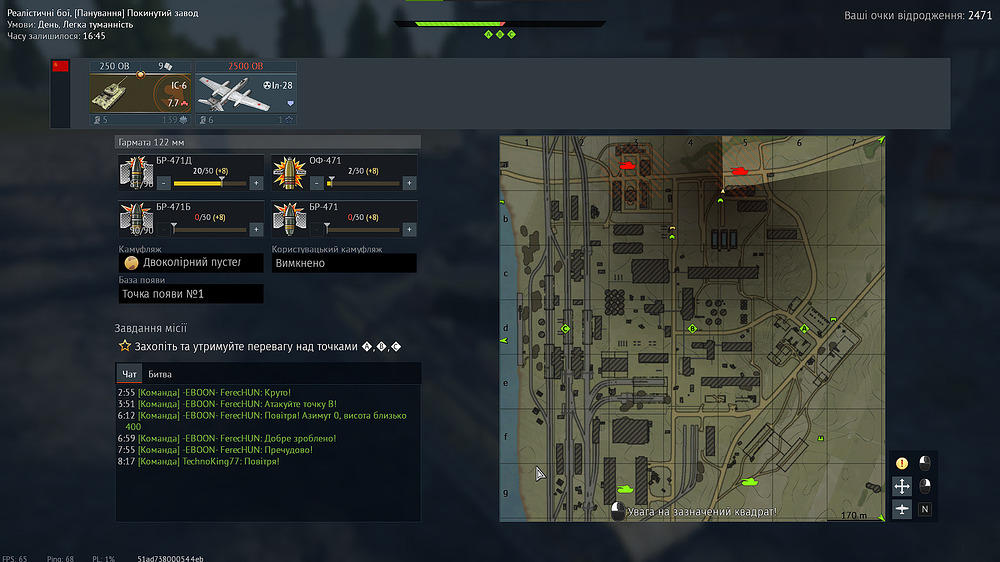This screenshot has width=1000, height=562.
Task: Click the N key hint icon
Action: [x=925, y=509]
